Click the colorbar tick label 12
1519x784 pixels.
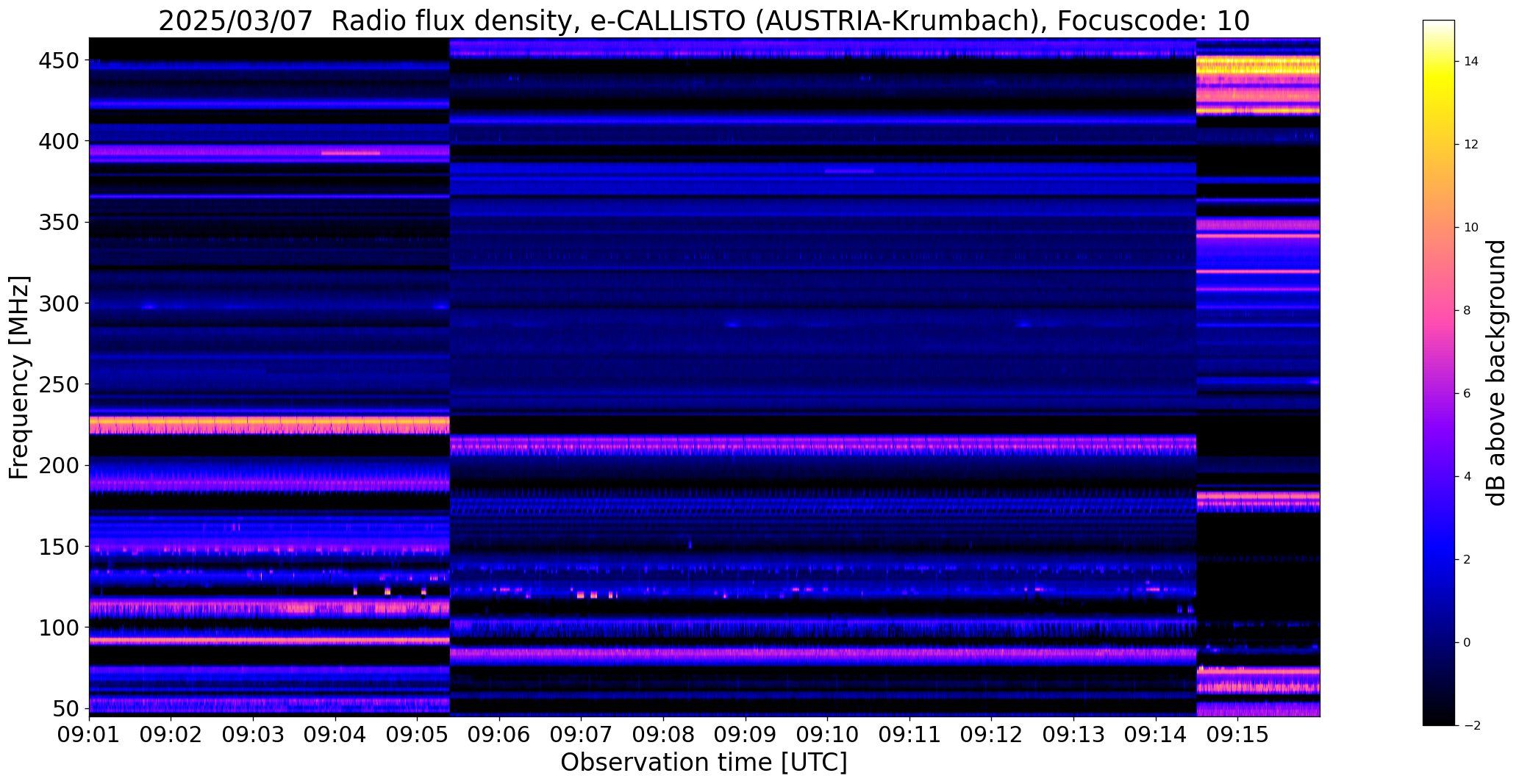pos(1471,144)
